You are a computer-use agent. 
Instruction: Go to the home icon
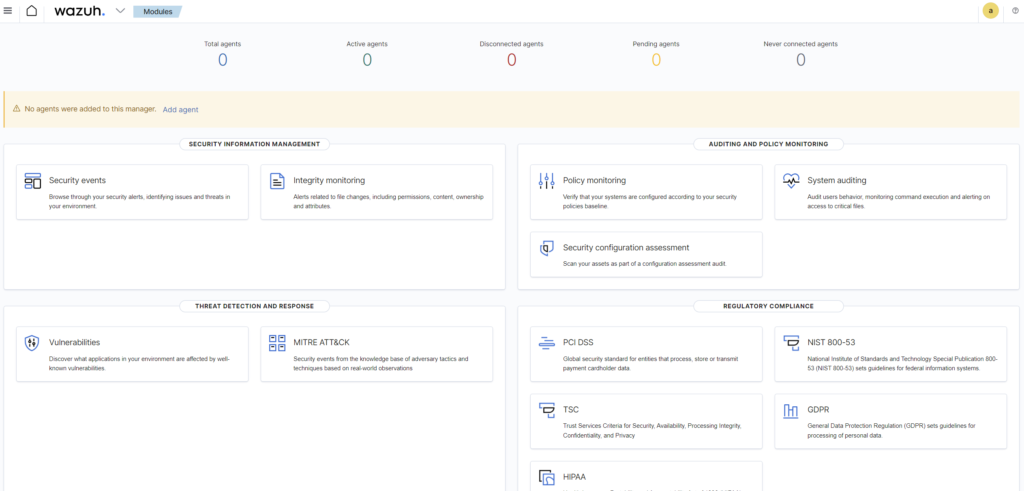click(x=32, y=11)
